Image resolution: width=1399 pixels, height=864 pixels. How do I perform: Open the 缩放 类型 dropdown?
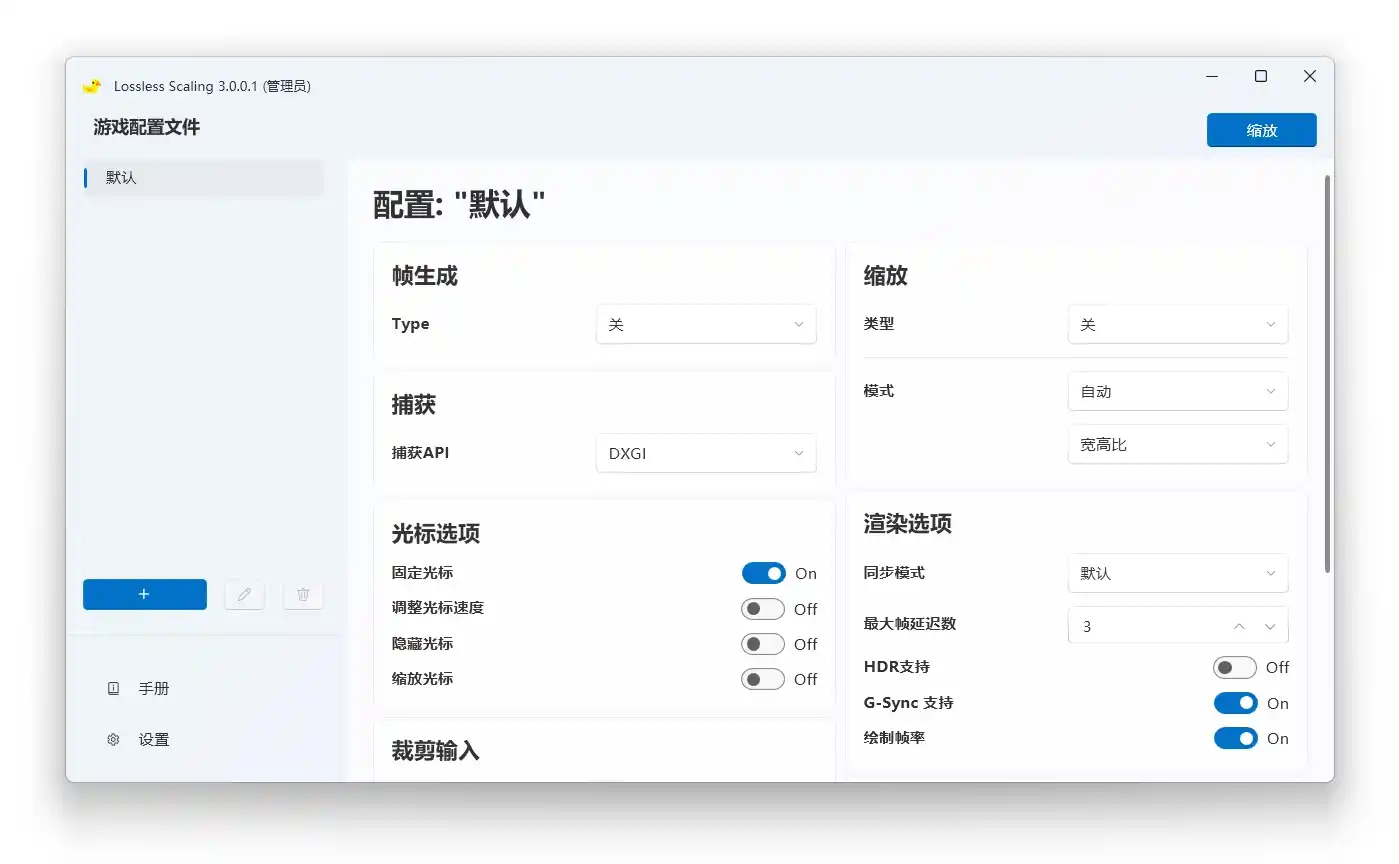(x=1178, y=325)
